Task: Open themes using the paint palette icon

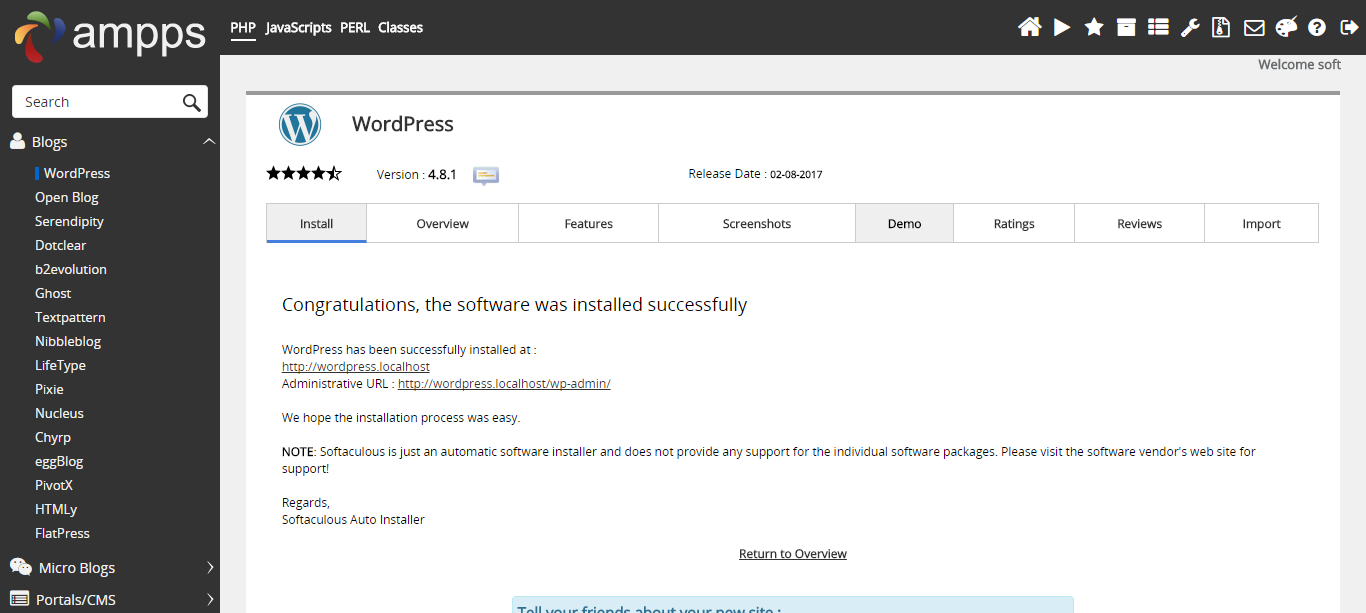Action: point(1286,27)
